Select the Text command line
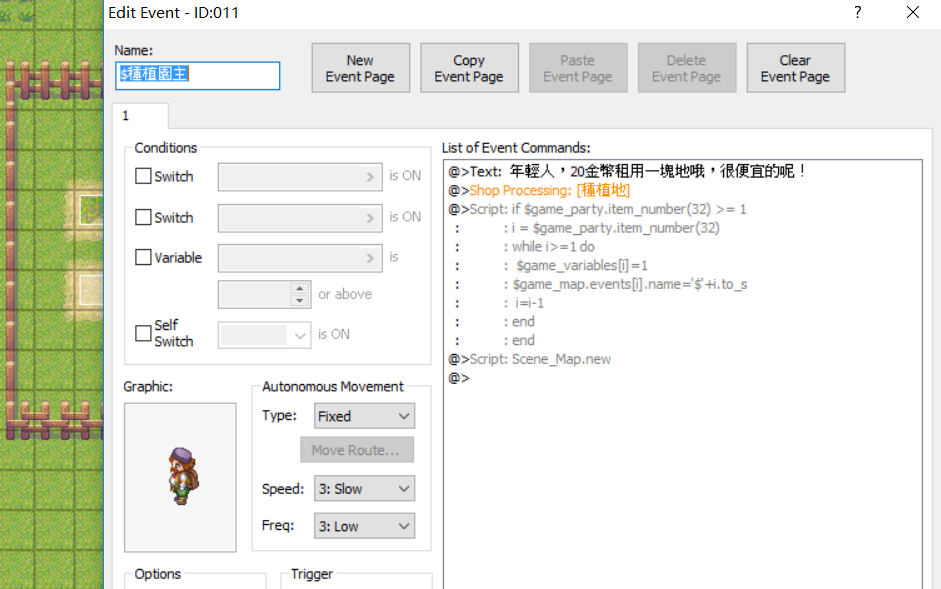 [683, 172]
